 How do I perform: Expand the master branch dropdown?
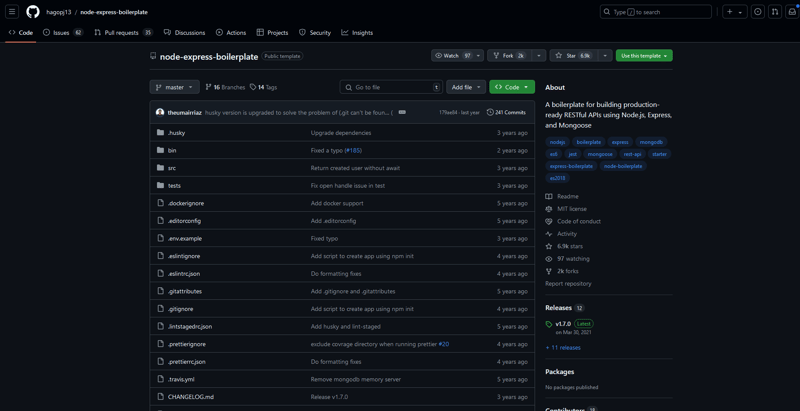(175, 87)
